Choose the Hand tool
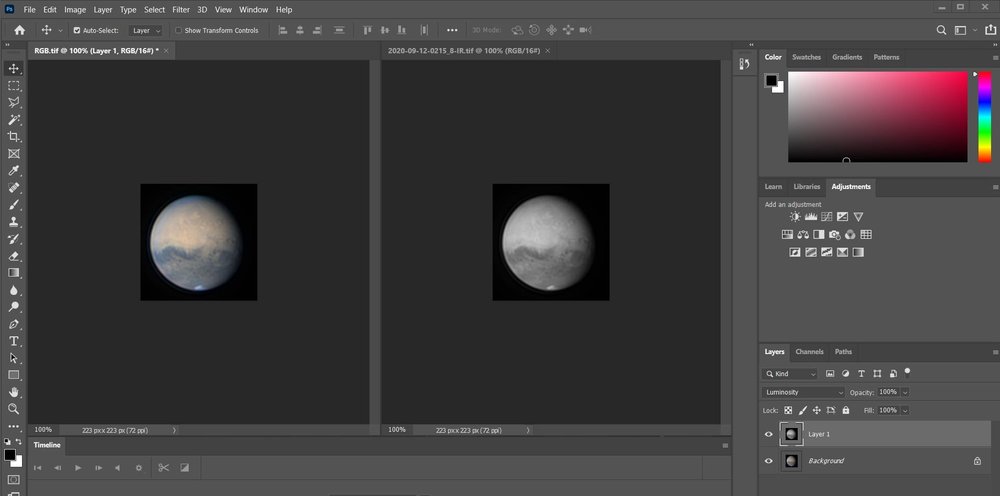 (14, 392)
